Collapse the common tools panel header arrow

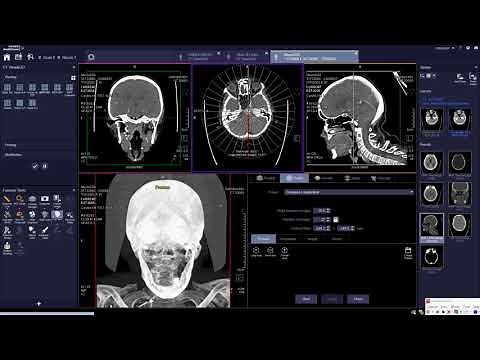coord(74,190)
